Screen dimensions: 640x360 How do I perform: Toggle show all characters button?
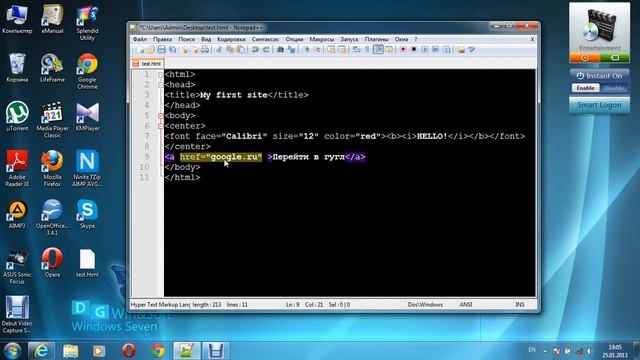click(x=367, y=50)
